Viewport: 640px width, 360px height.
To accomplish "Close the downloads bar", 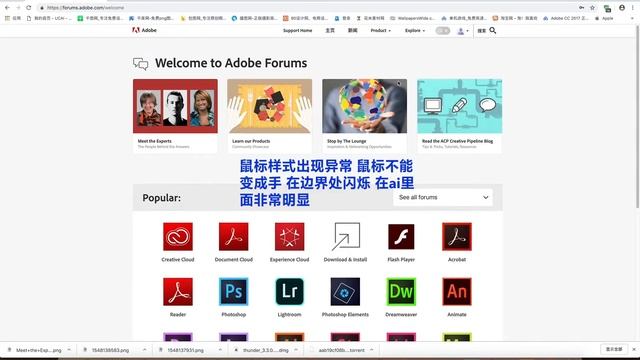I will pyautogui.click(x=634, y=349).
